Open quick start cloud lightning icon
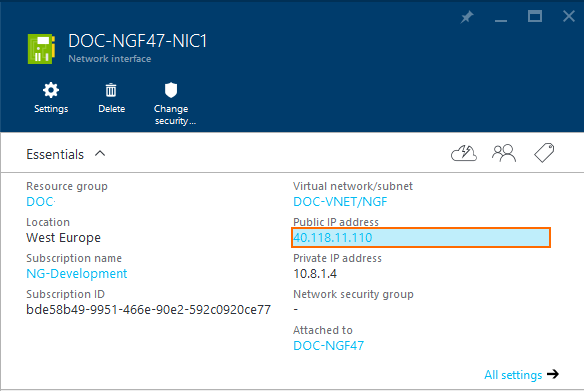The width and height of the screenshot is (584, 391). click(x=464, y=153)
